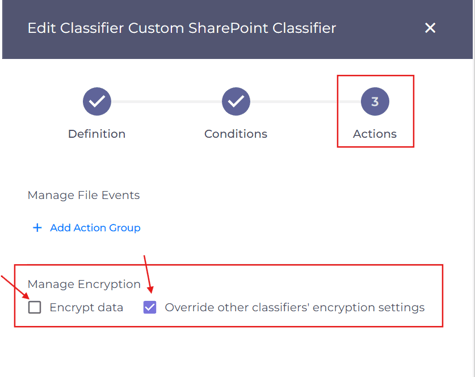475x377 pixels.
Task: Go to the Definition step label
Action: (x=97, y=134)
